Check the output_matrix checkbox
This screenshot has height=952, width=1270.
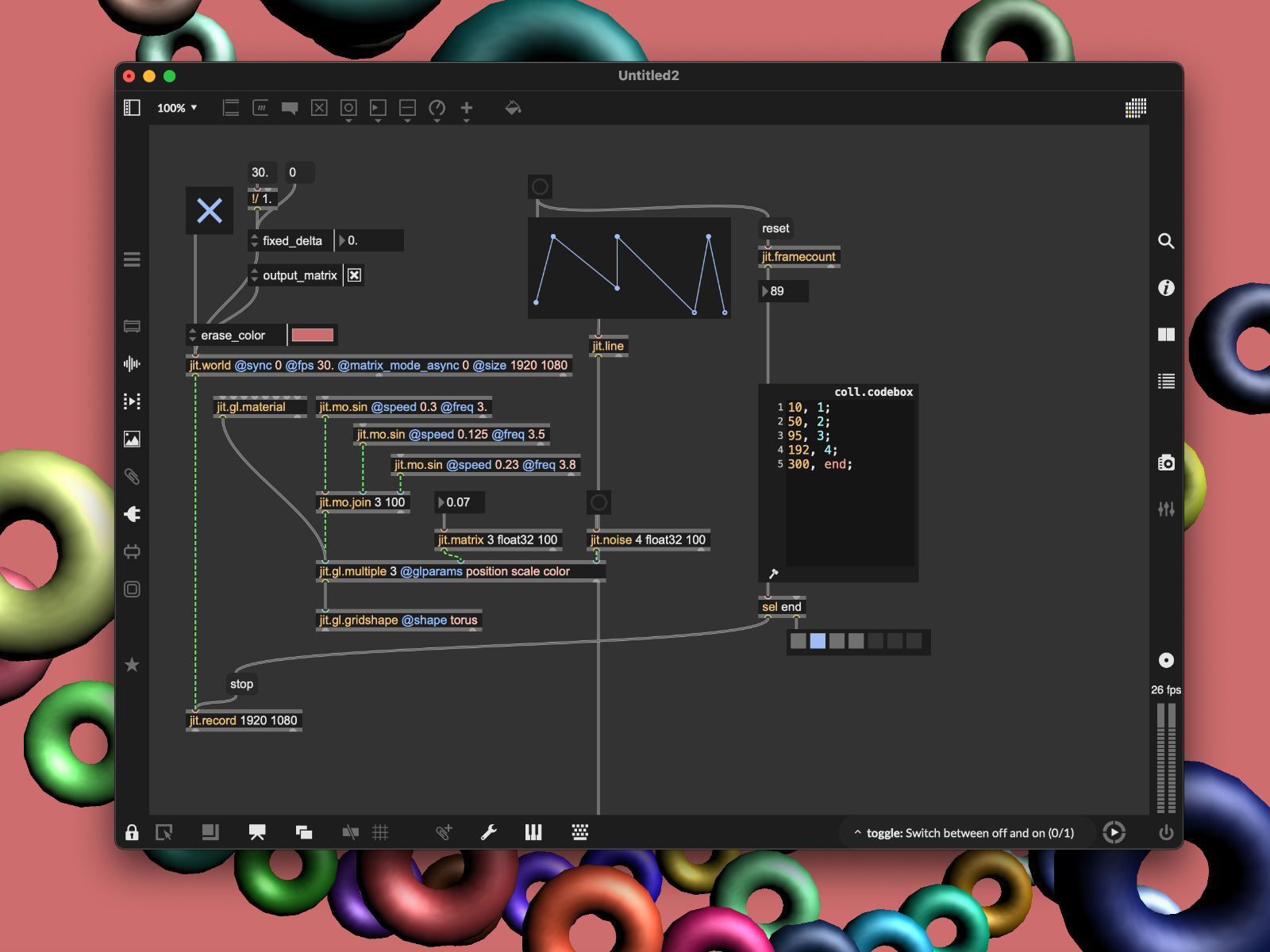click(354, 275)
